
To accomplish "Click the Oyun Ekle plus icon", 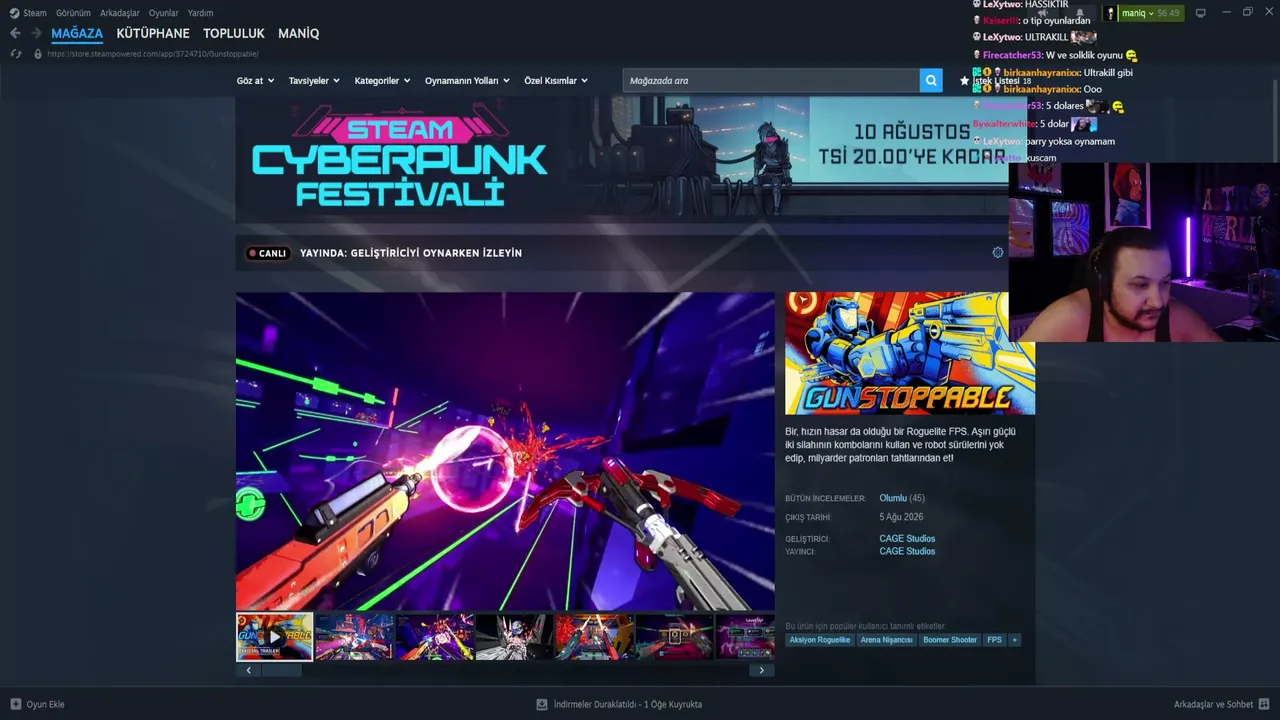I will click(15, 704).
